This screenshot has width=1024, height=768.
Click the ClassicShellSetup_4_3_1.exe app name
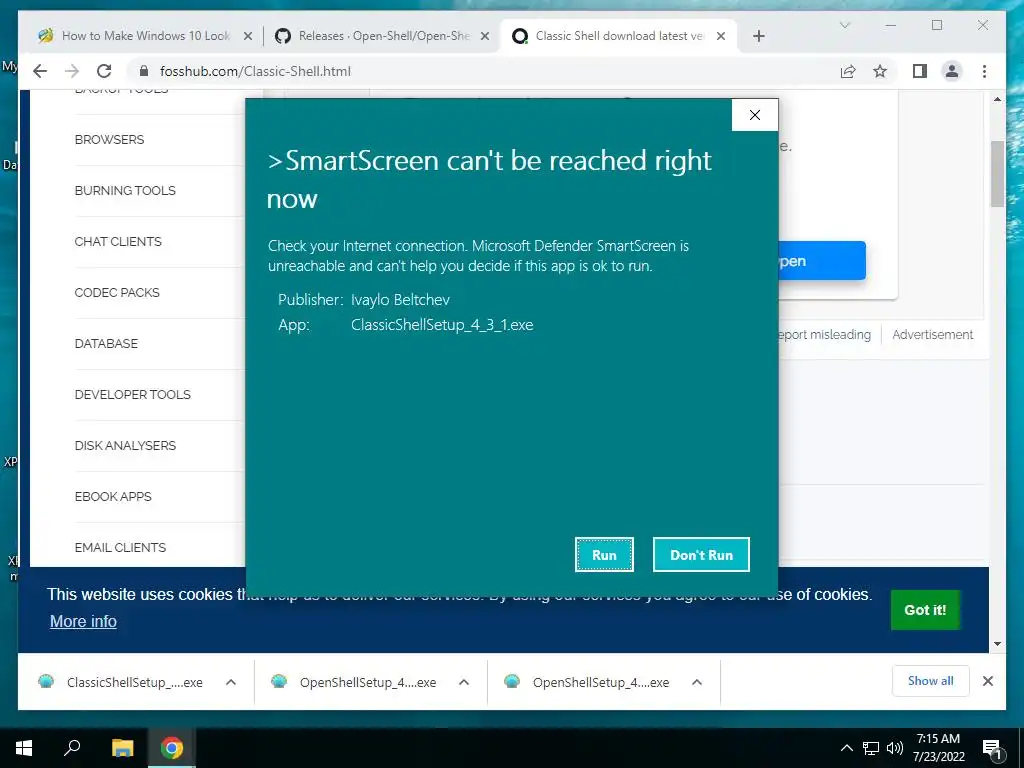coord(442,325)
